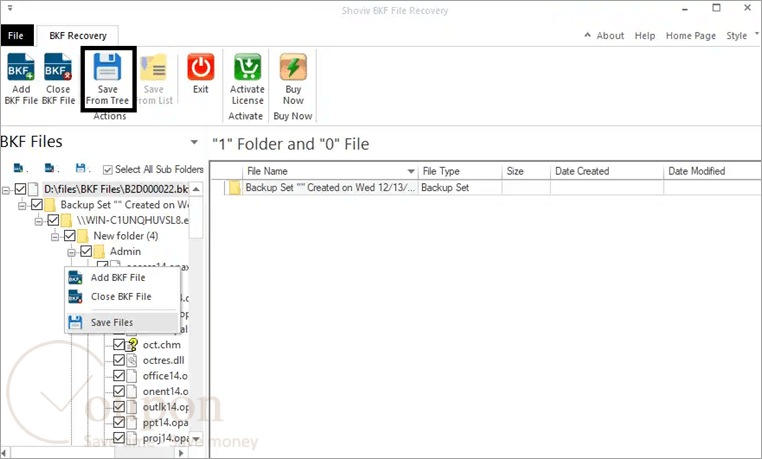Uncheck the oct.chm checkbox

[x=119, y=345]
